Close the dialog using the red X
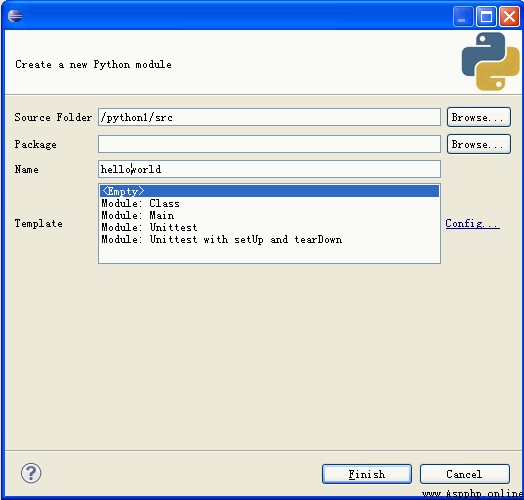This screenshot has width=524, height=500. coord(509,16)
